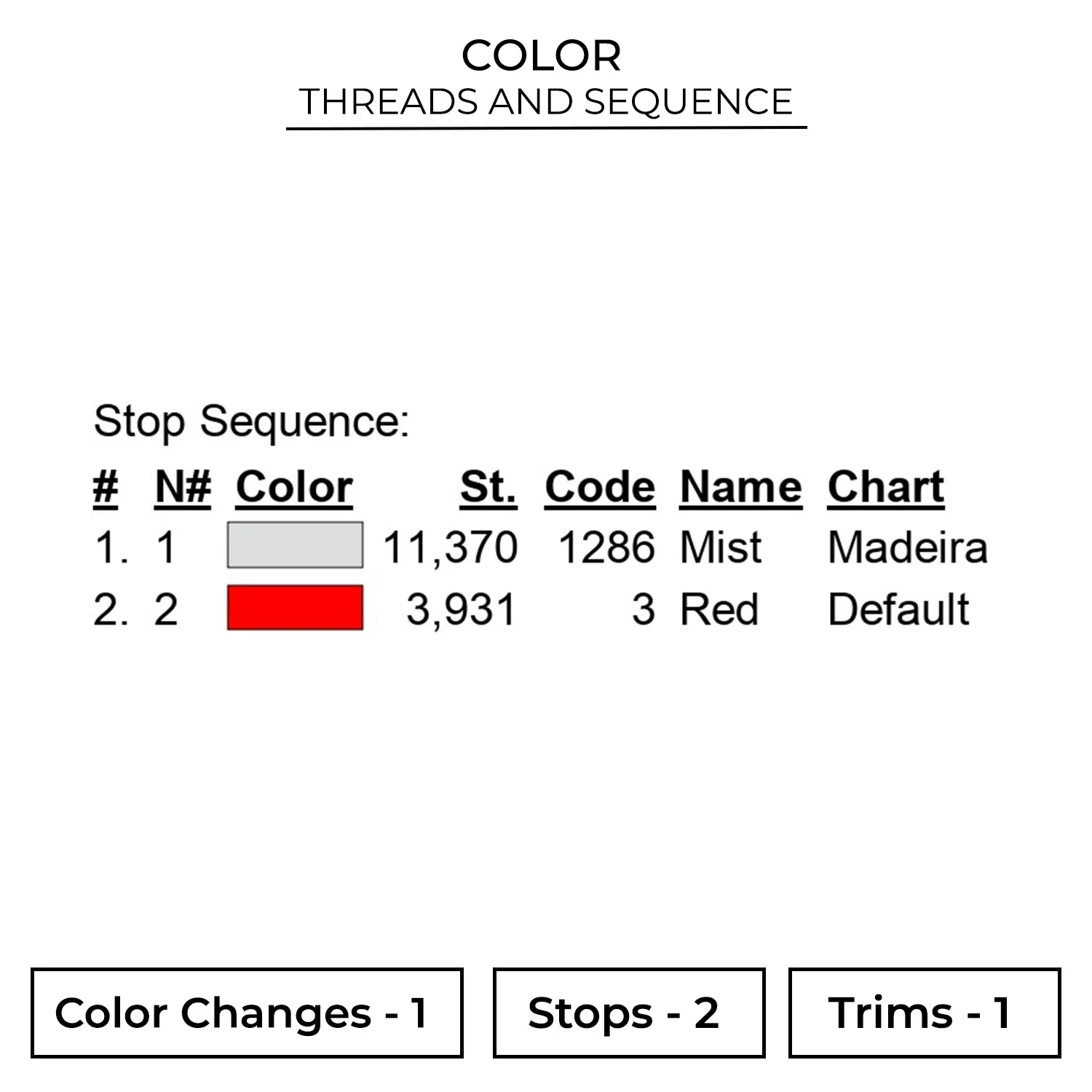Click the stitch count 11,370
The height and width of the screenshot is (1092, 1092).
point(450,547)
